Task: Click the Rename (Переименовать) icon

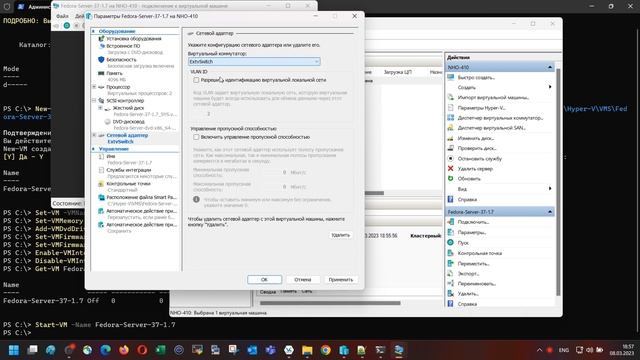Action: 451,283
